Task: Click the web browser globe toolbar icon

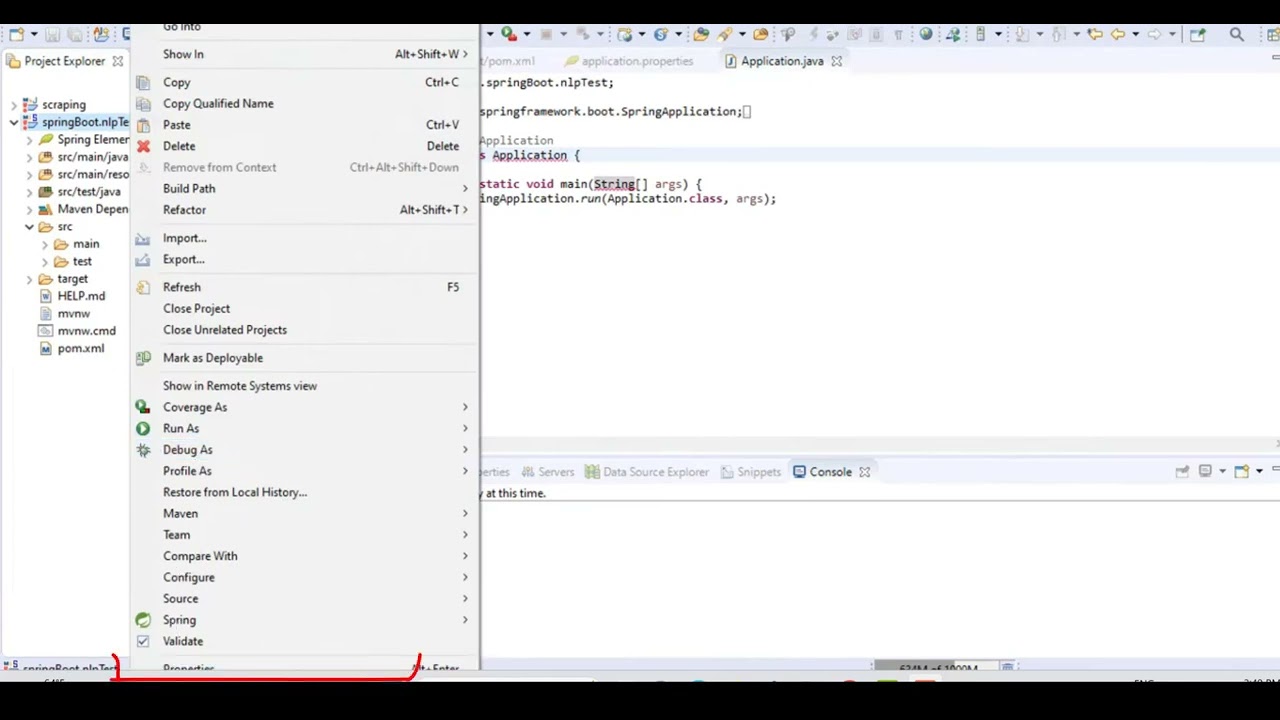Action: tap(926, 34)
